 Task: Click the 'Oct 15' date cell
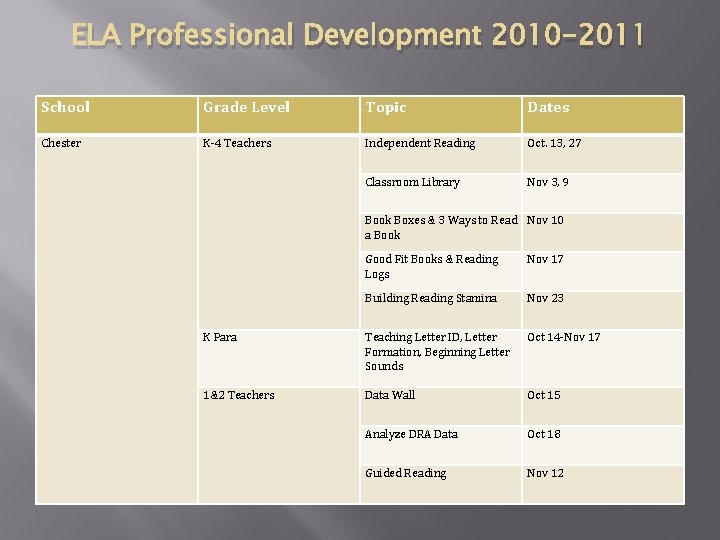(603, 406)
